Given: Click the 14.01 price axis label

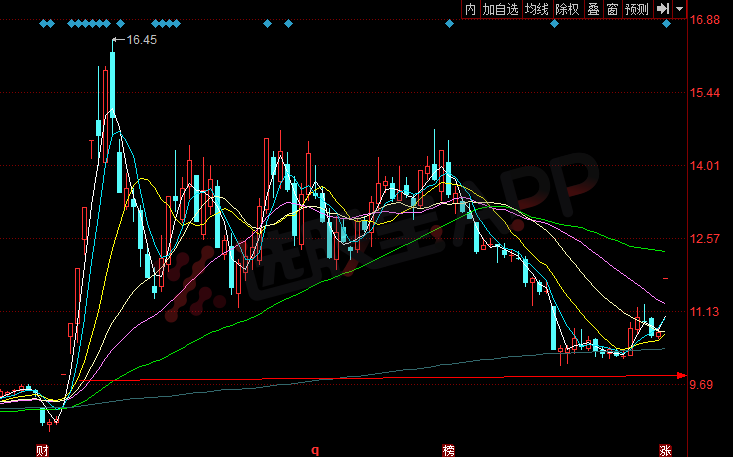Looking at the screenshot, I should click(x=705, y=166).
